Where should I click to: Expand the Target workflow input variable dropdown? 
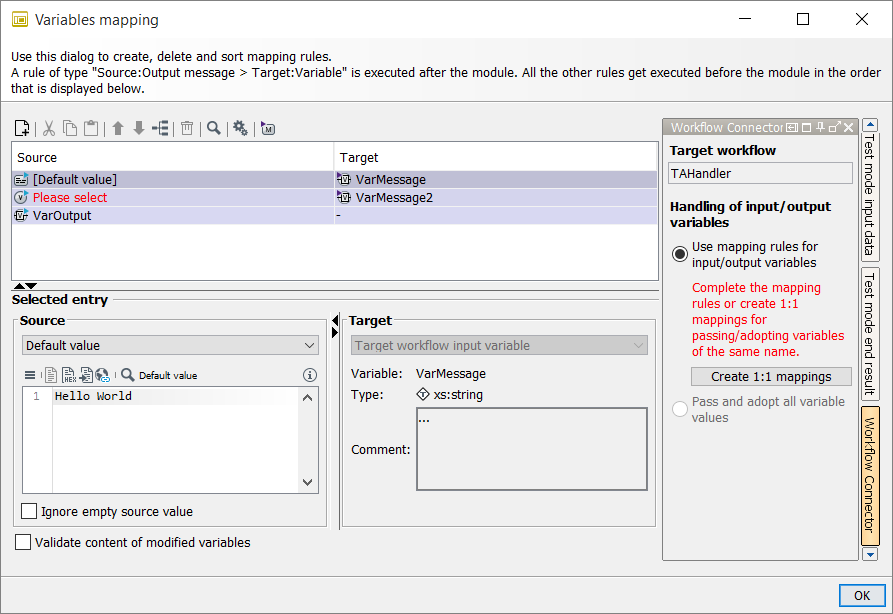[499, 346]
